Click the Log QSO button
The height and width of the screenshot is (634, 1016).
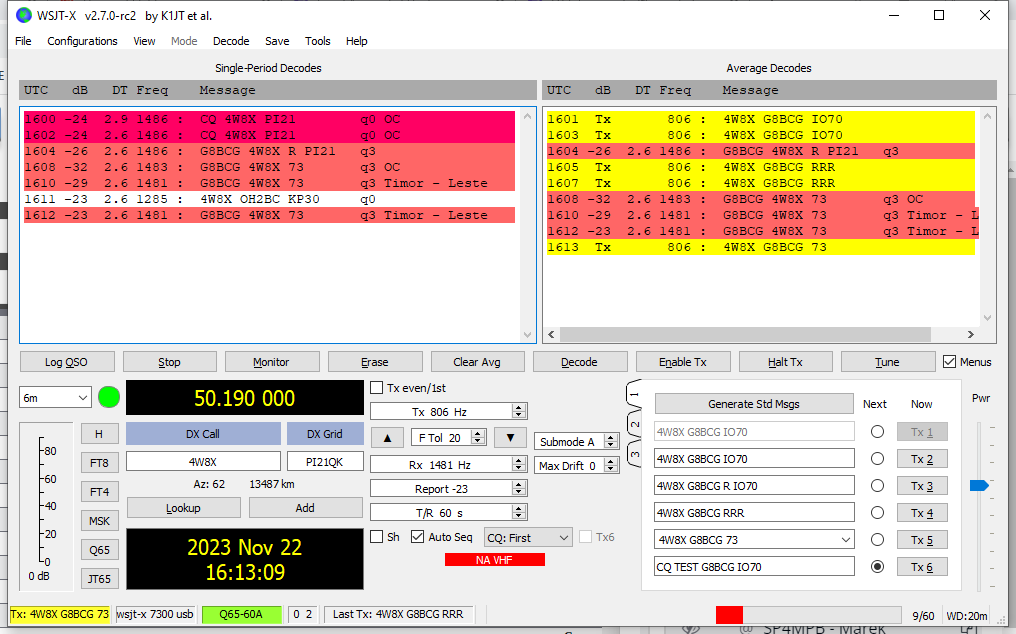[x=67, y=362]
